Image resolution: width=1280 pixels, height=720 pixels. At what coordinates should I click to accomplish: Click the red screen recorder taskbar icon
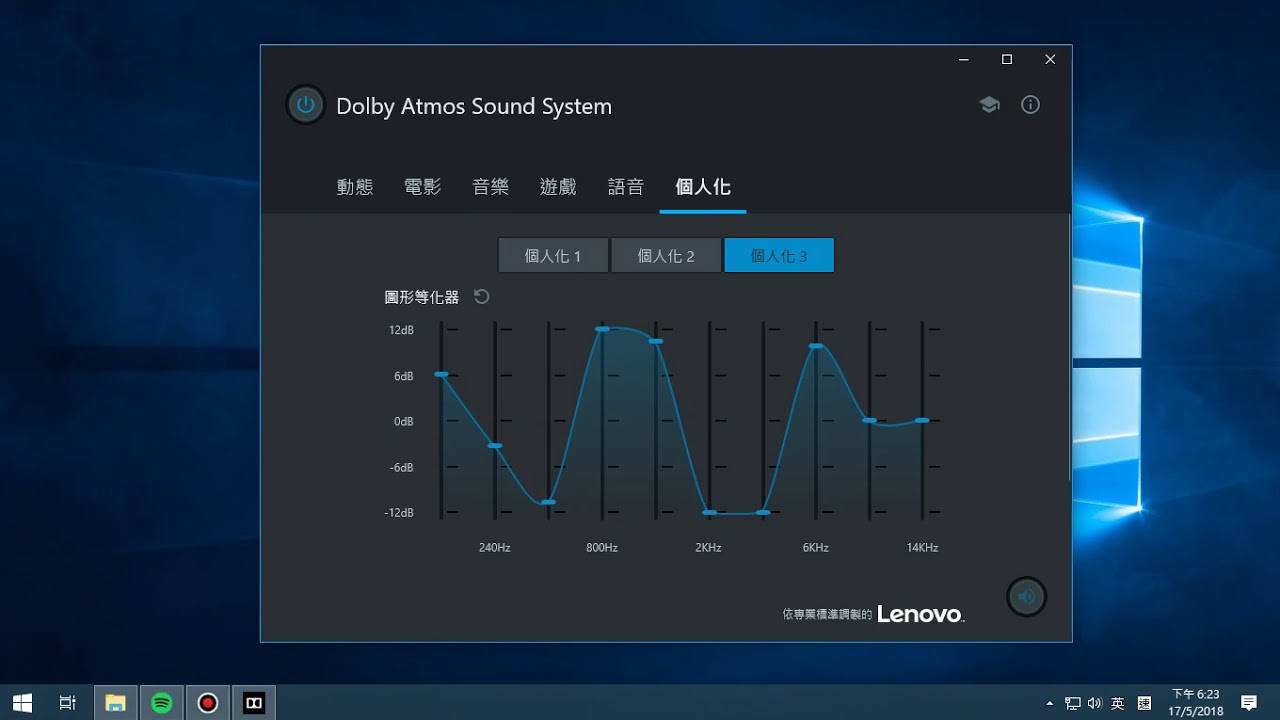[208, 703]
